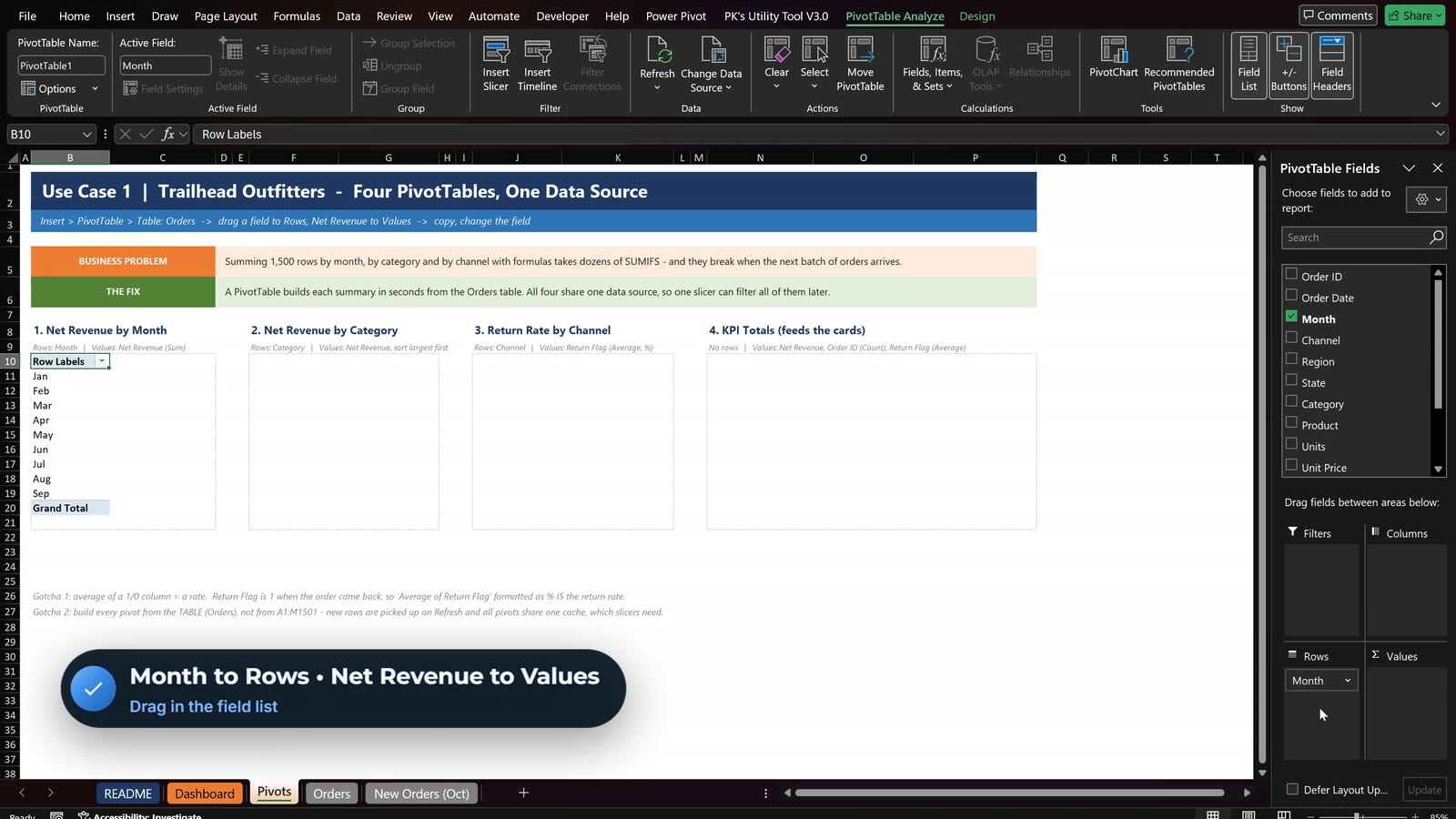Screen dimensions: 1456x819
Task: Open Recommended PivotTables
Action: [x=1179, y=64]
